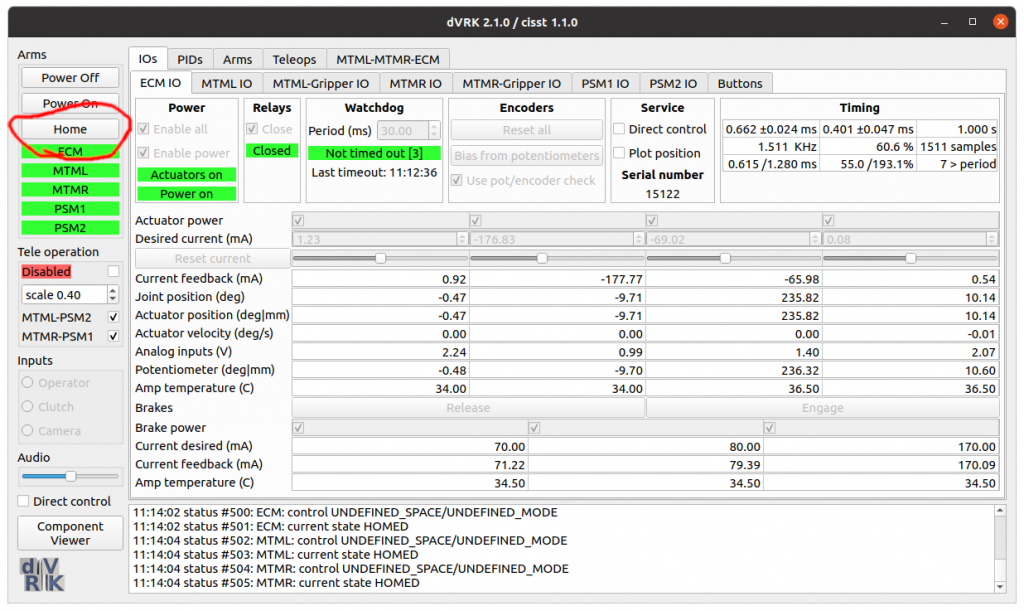Screen dimensions: 1024x611
Task: Open the Component Viewer
Action: click(70, 533)
